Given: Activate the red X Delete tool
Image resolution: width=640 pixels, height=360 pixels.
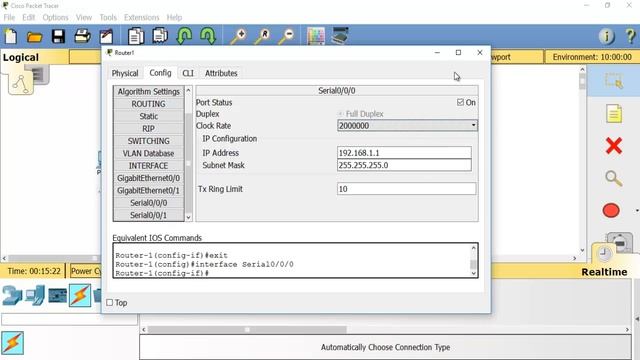Looking at the screenshot, I should click(613, 146).
